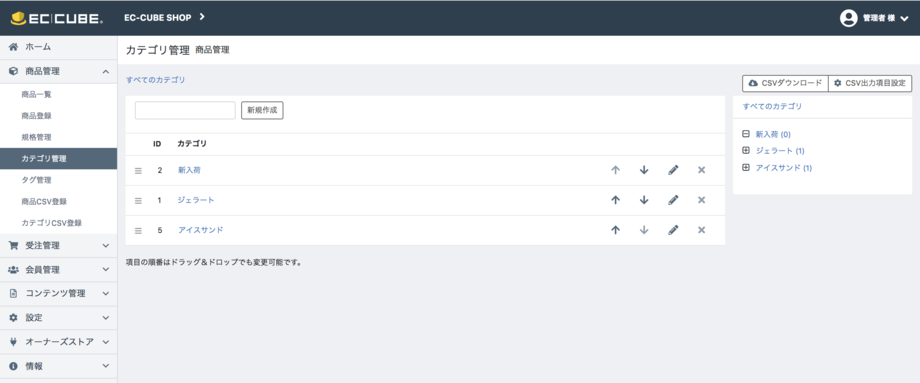
Task: Click the user avatar icon in header
Action: [x=848, y=18]
